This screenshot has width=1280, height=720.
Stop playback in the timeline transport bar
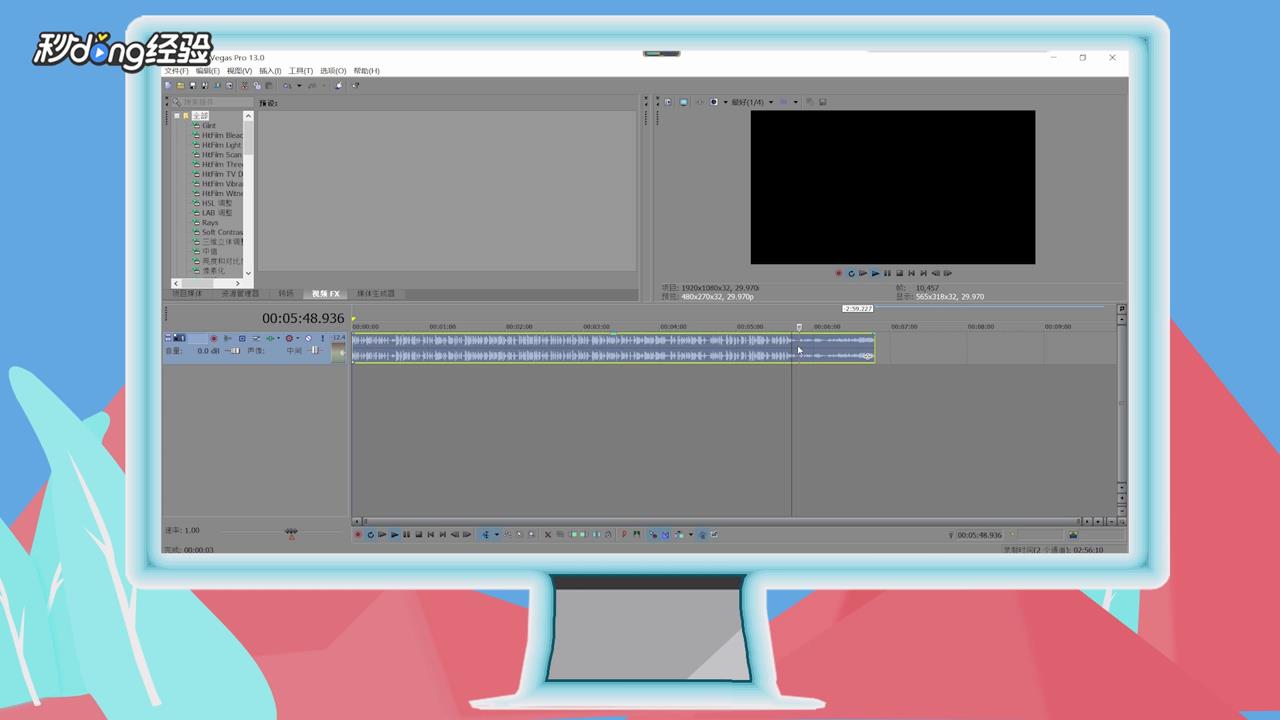click(418, 534)
